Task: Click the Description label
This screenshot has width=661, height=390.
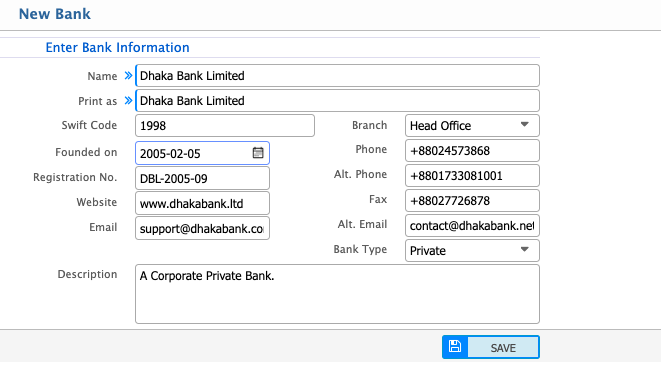Action: click(x=88, y=274)
